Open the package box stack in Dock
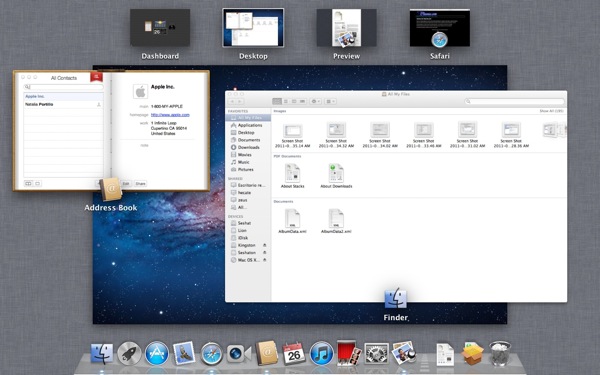The image size is (600, 375). tap(473, 354)
